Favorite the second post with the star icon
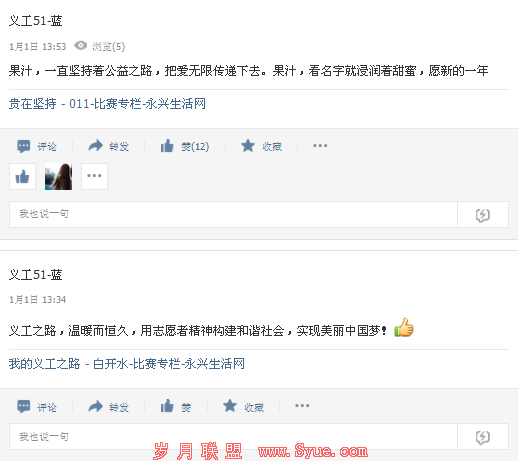 click(230, 406)
